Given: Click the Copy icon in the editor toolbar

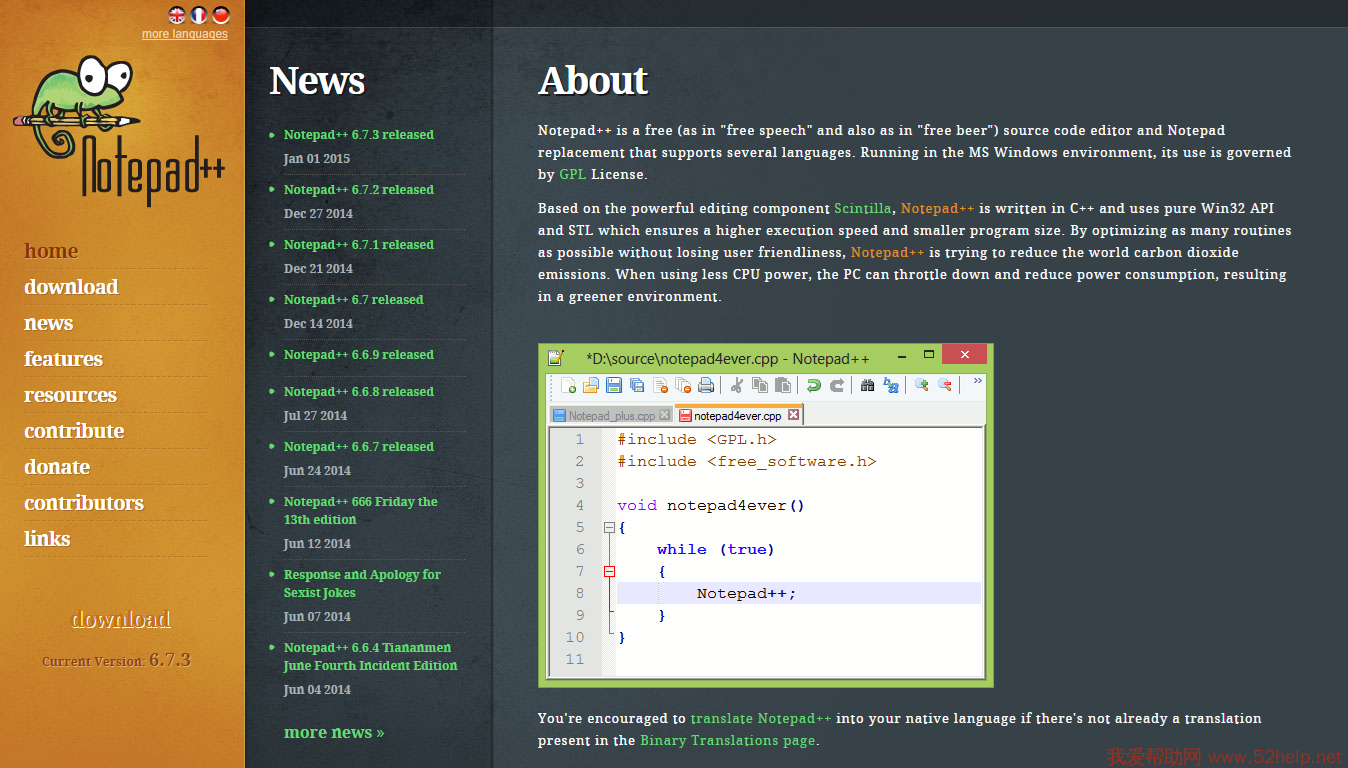Looking at the screenshot, I should click(760, 386).
